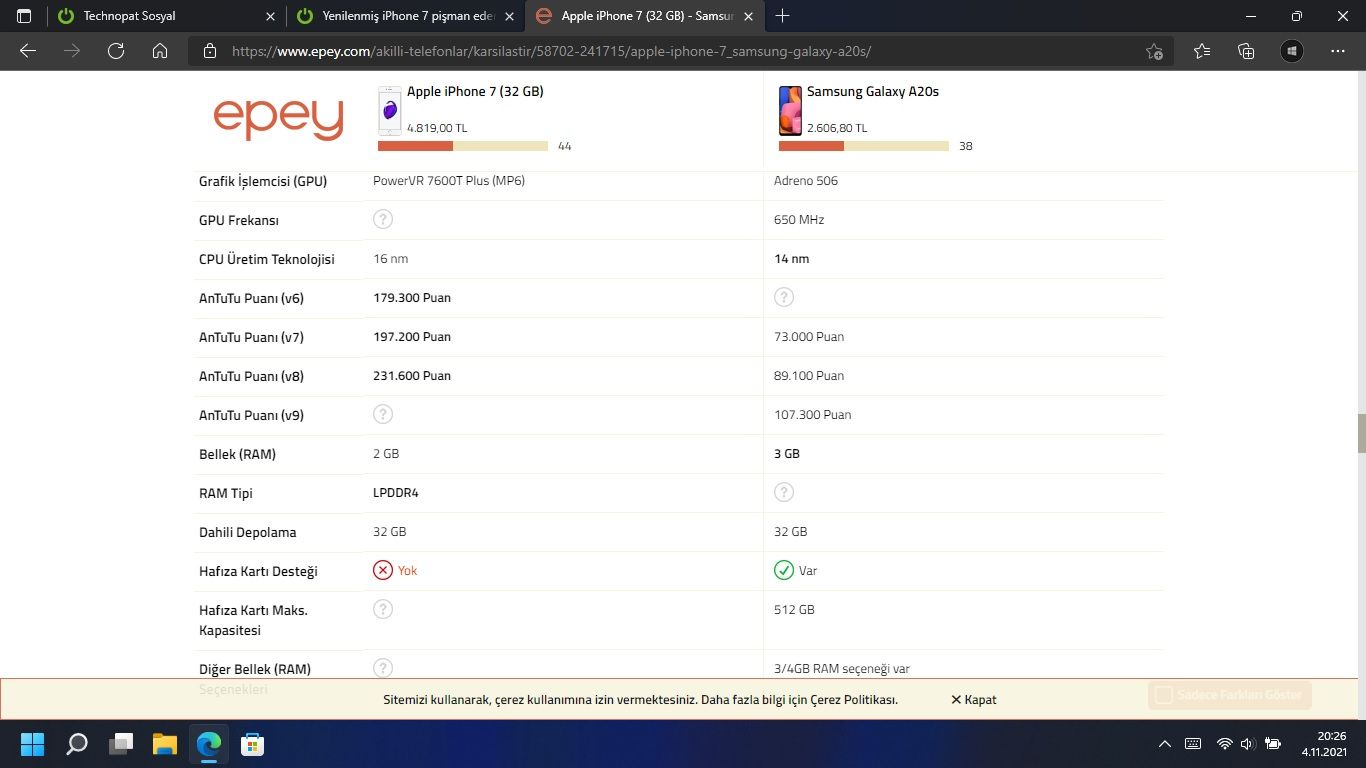Open the Wi-Fi network tray icon
The width and height of the screenshot is (1366, 768).
(x=1224, y=744)
